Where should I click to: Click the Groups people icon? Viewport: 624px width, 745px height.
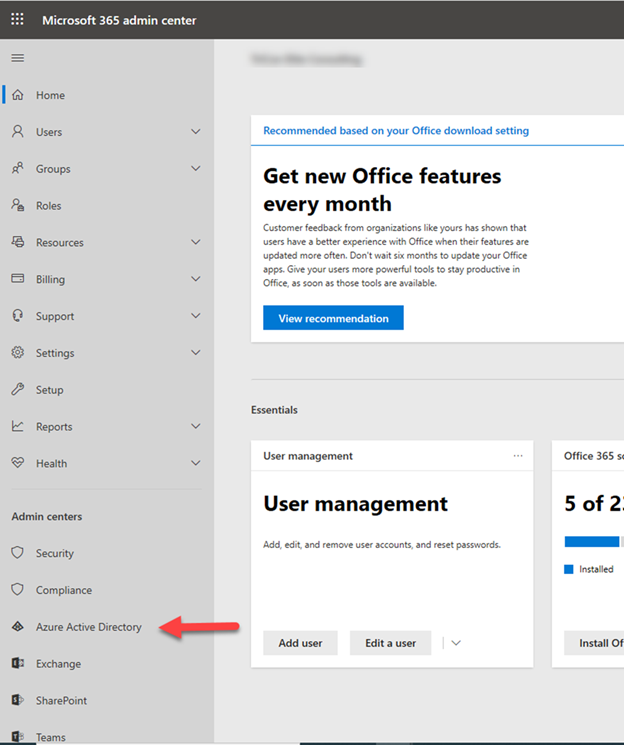(18, 168)
